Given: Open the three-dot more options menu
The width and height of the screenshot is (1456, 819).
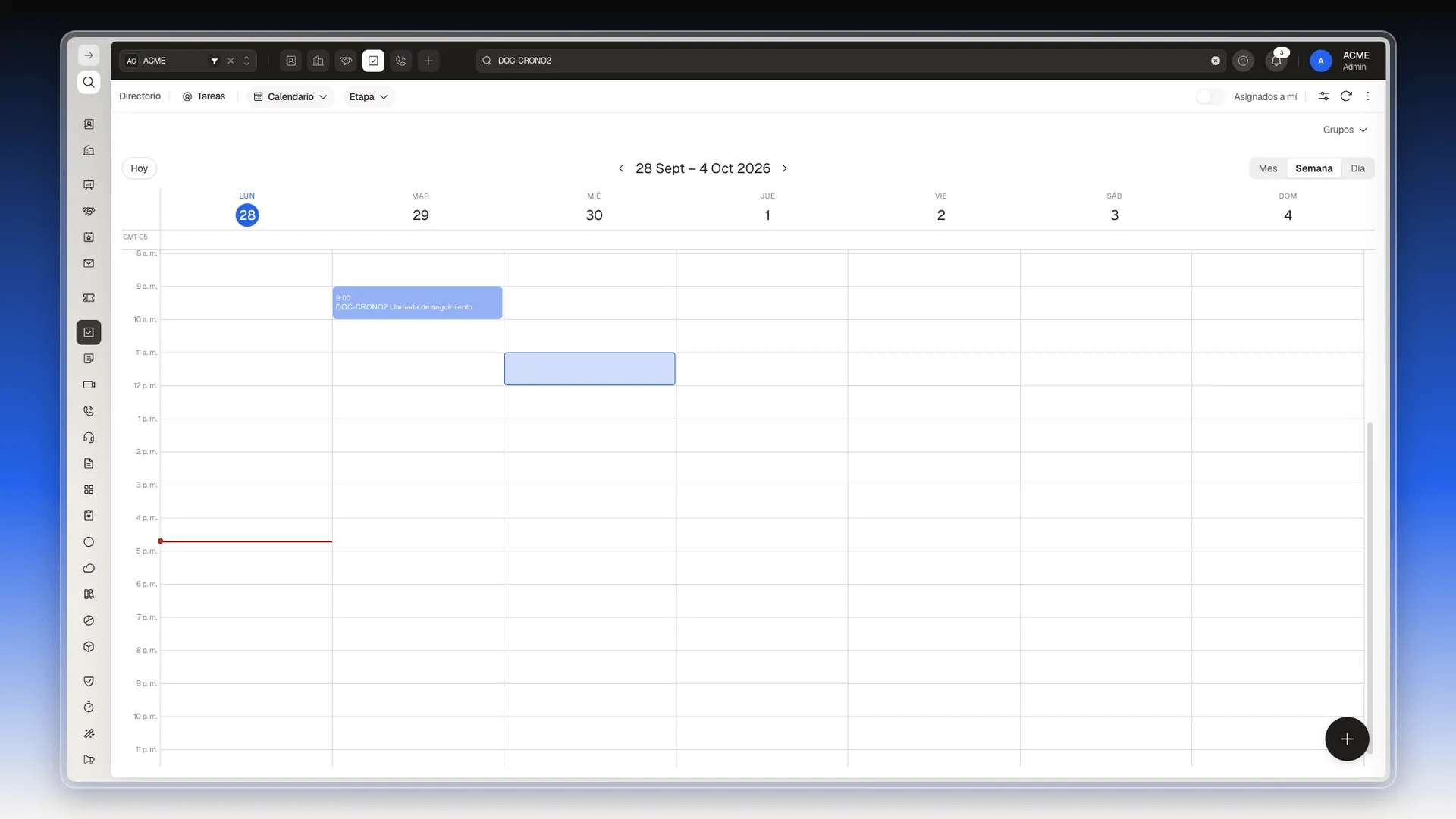Looking at the screenshot, I should coord(1368,96).
